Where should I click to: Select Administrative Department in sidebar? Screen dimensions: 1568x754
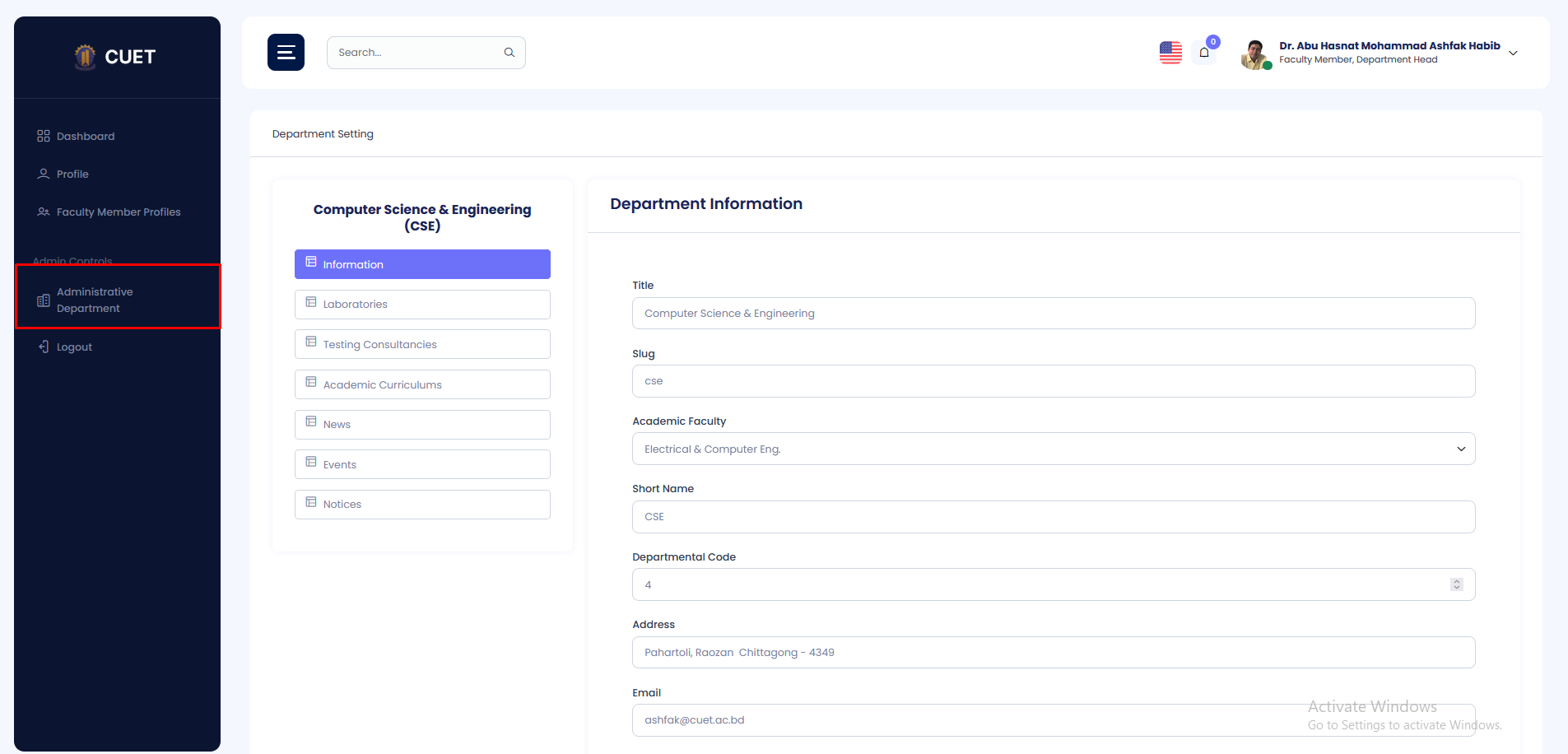point(94,300)
